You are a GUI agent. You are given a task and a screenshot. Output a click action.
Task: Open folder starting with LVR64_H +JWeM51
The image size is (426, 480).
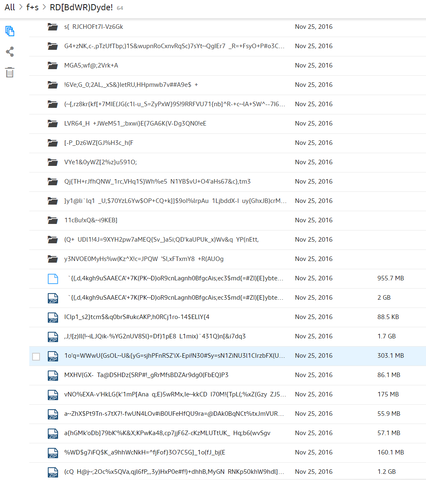pyautogui.click(x=135, y=123)
